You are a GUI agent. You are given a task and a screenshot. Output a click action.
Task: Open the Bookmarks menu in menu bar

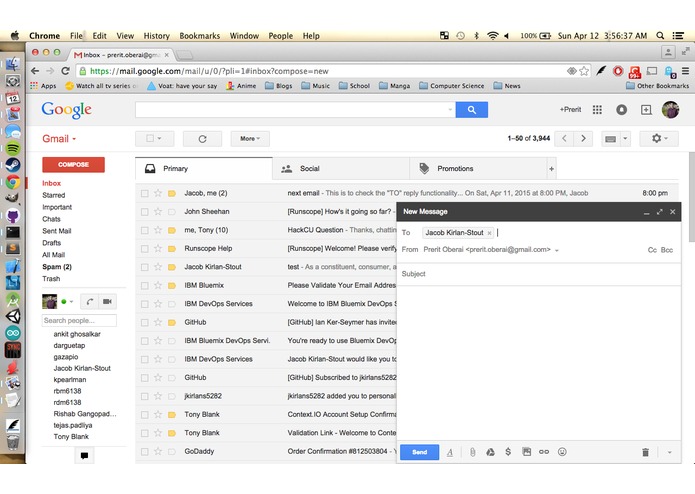(199, 36)
